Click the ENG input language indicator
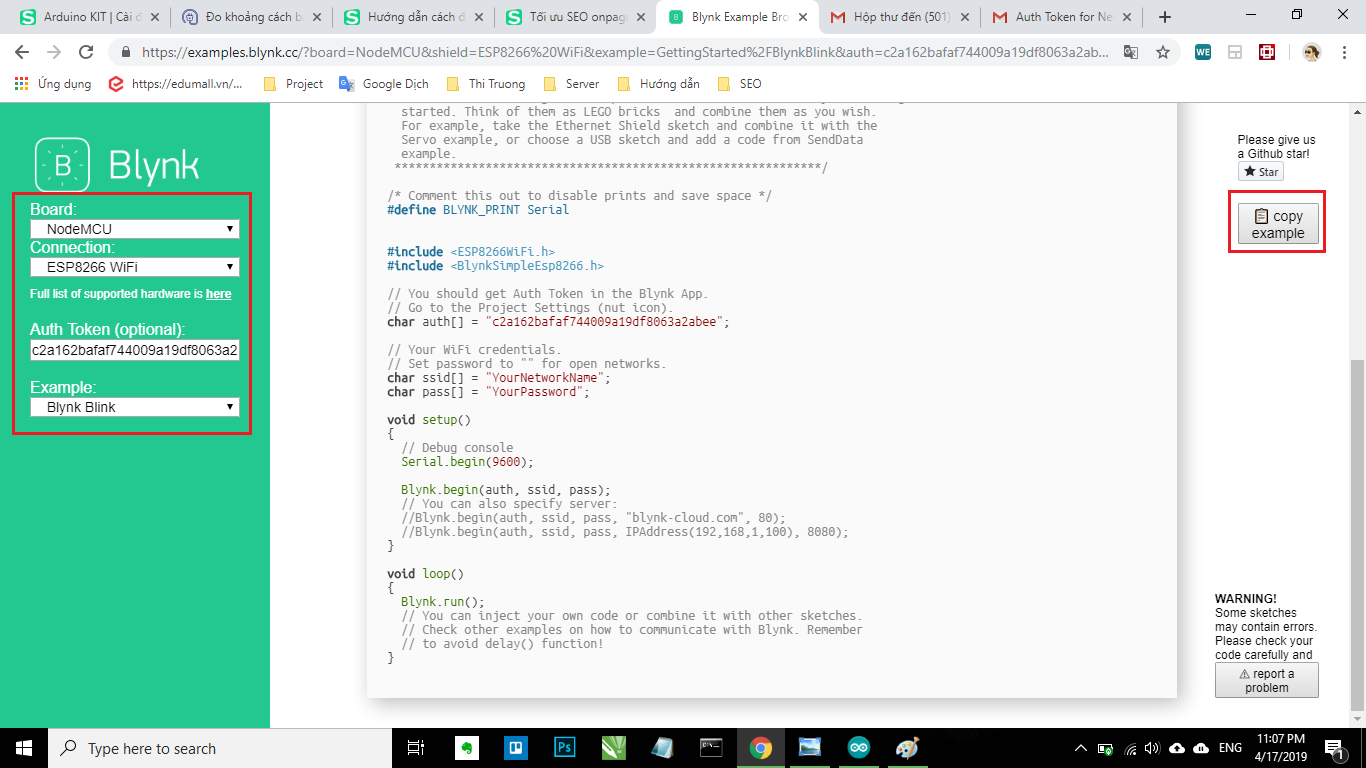Image resolution: width=1366 pixels, height=768 pixels. click(1230, 748)
